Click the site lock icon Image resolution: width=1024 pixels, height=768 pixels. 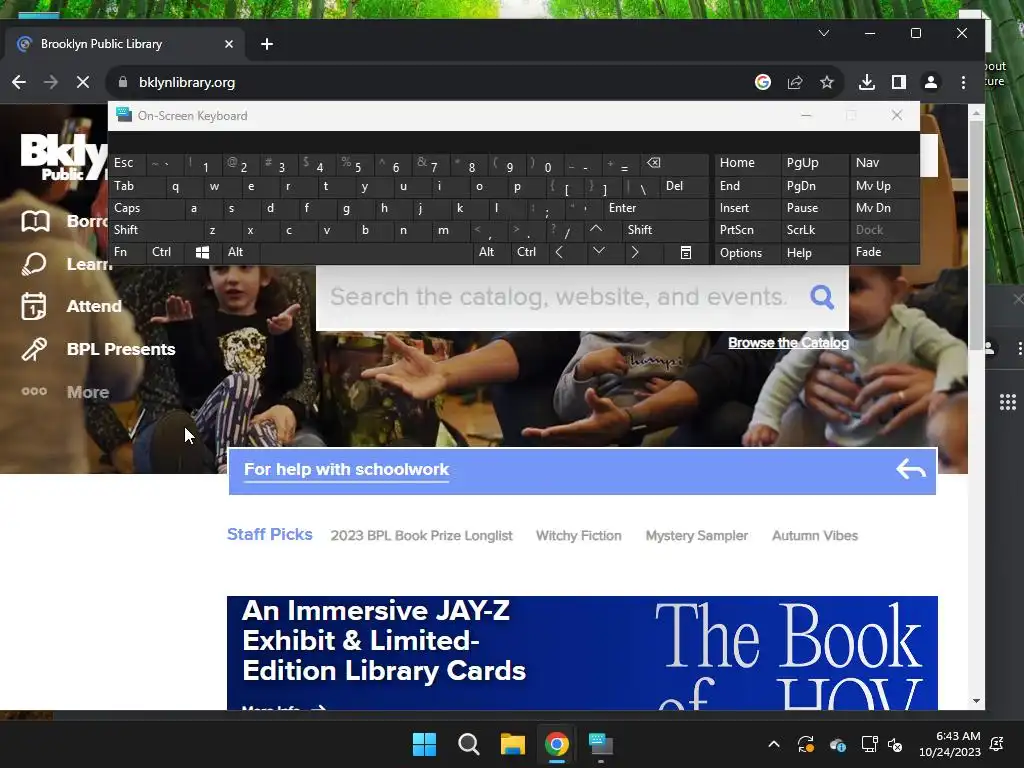tap(123, 82)
